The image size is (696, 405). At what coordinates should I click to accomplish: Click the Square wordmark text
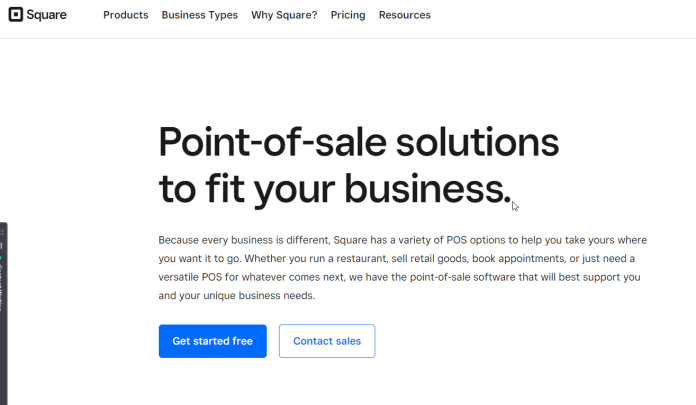[x=46, y=15]
